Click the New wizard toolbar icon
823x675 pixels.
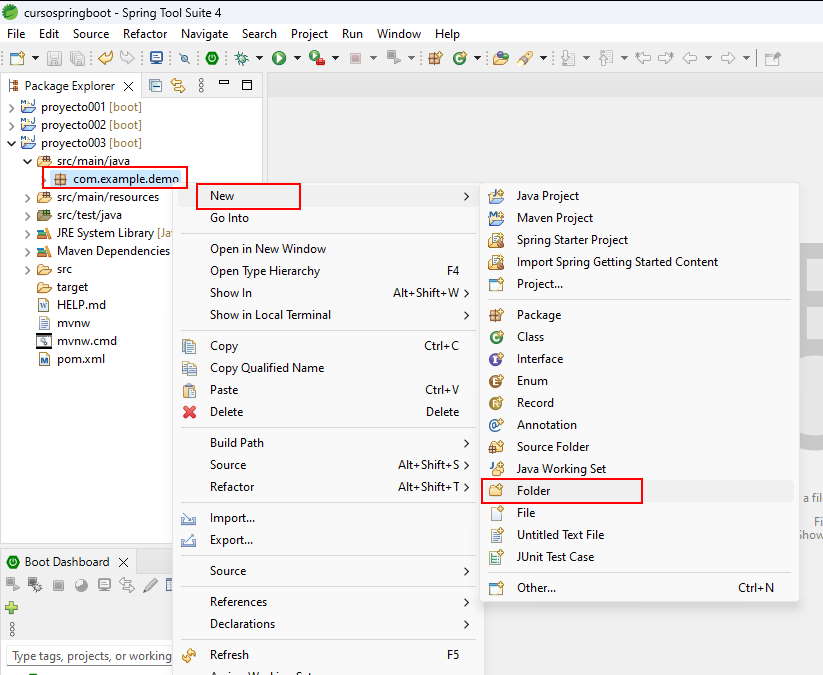(x=17, y=58)
